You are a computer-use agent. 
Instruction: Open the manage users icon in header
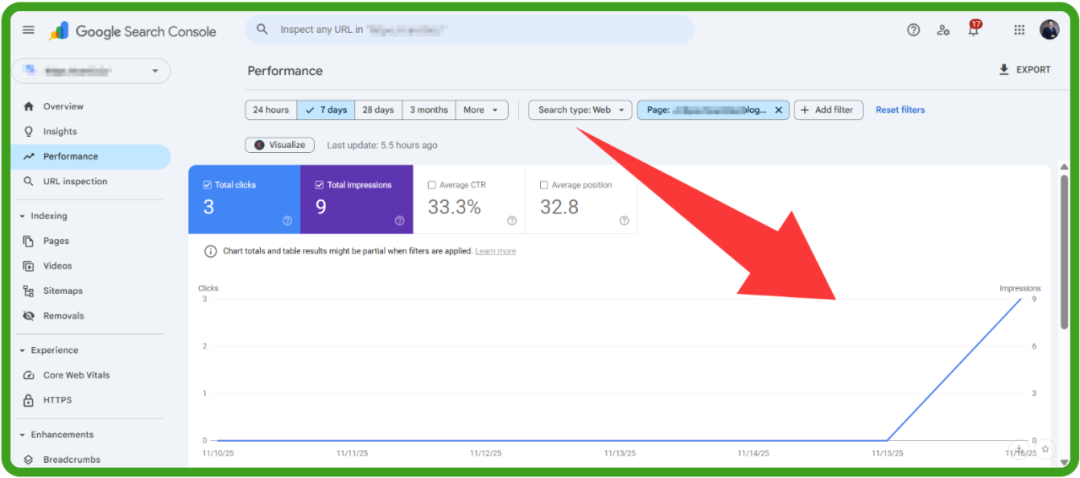pos(943,30)
